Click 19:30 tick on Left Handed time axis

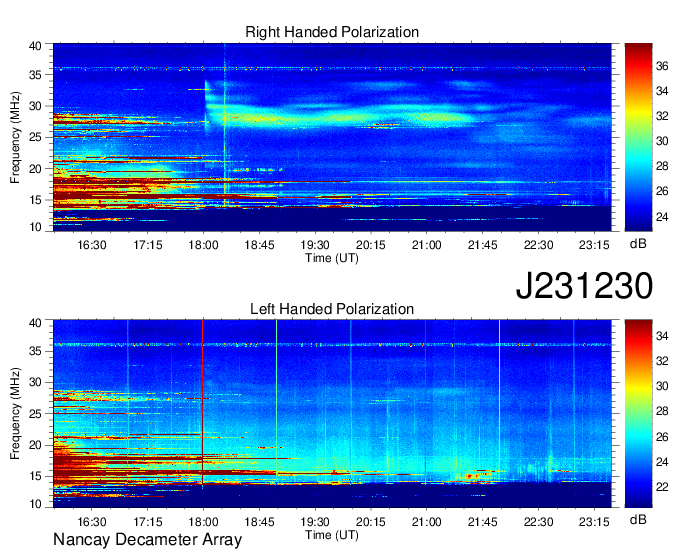tap(315, 522)
